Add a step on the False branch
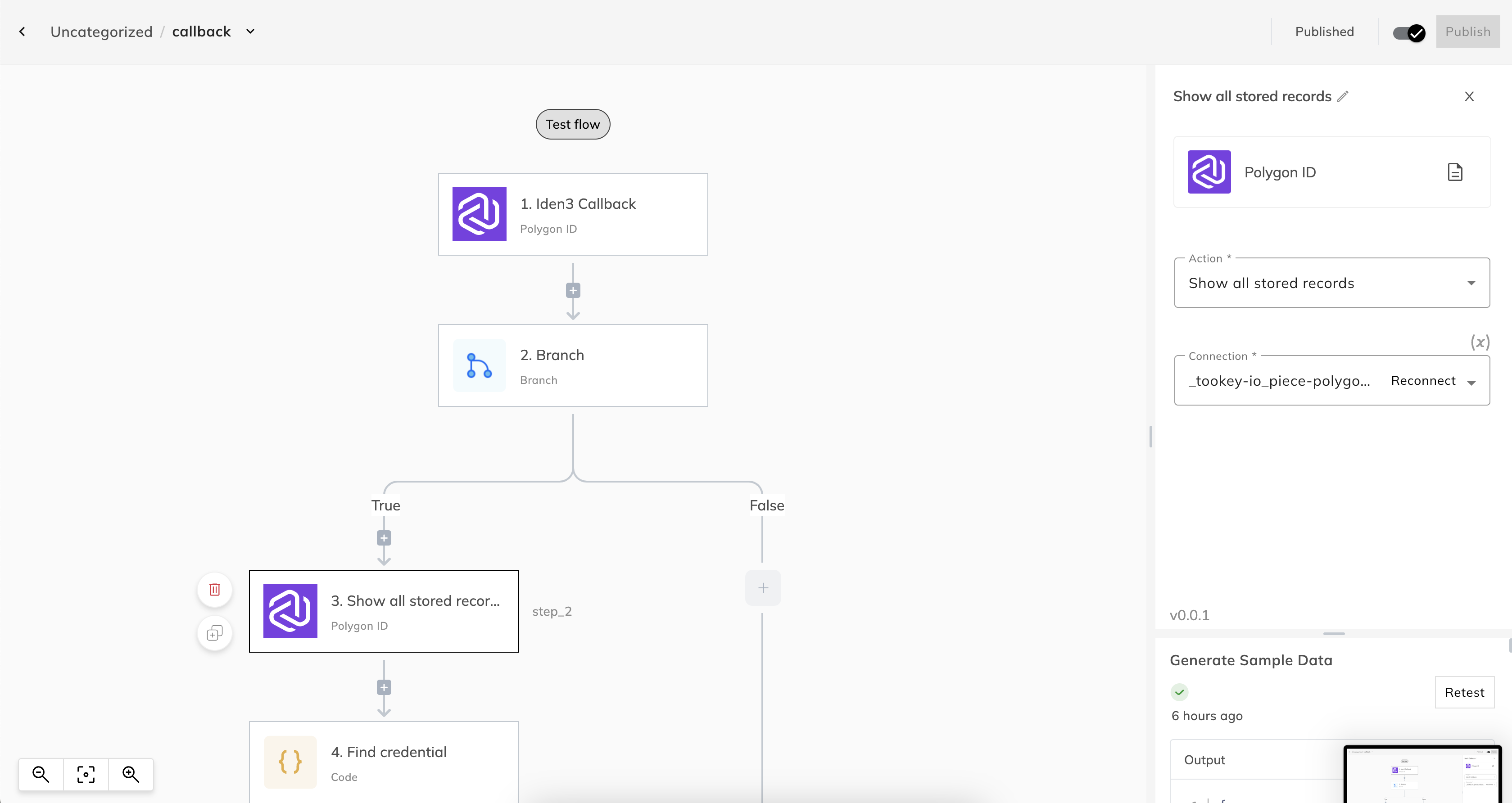Screen dimensions: 1512x803 (x=762, y=588)
